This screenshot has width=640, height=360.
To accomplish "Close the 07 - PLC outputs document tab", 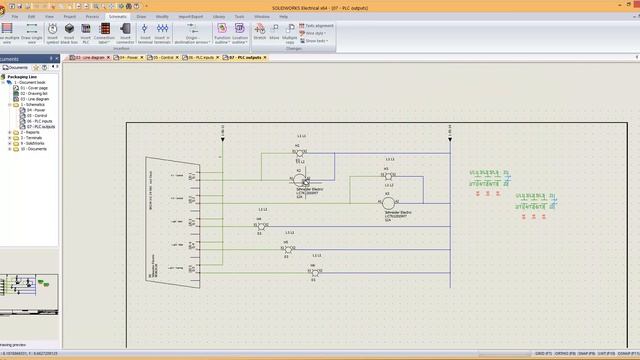I will [x=265, y=58].
